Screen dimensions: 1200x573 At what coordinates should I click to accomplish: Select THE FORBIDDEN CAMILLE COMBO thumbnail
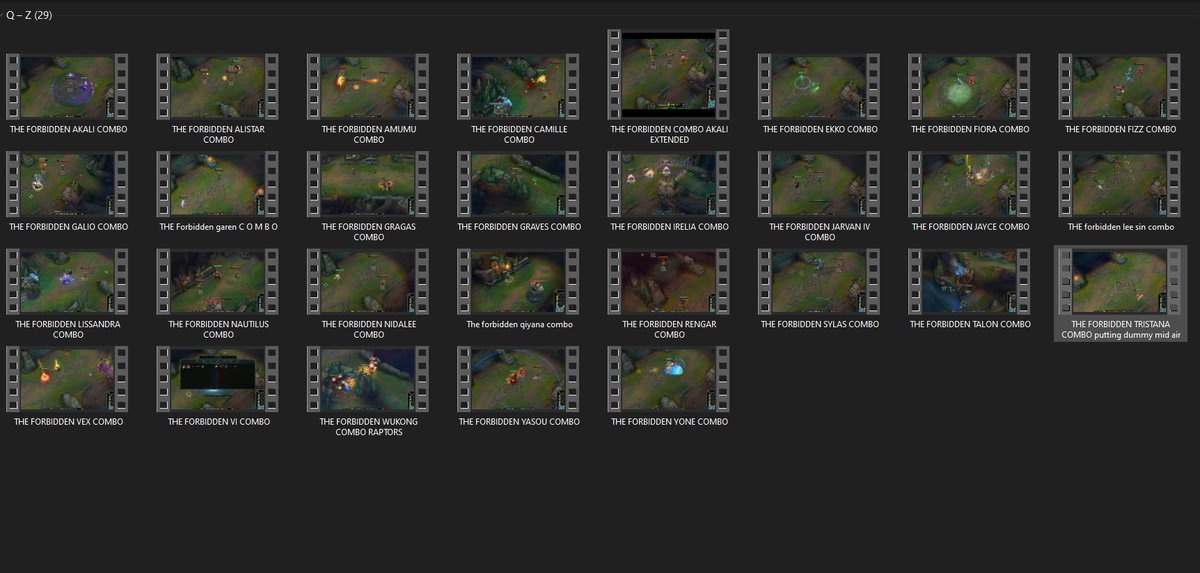coord(519,87)
